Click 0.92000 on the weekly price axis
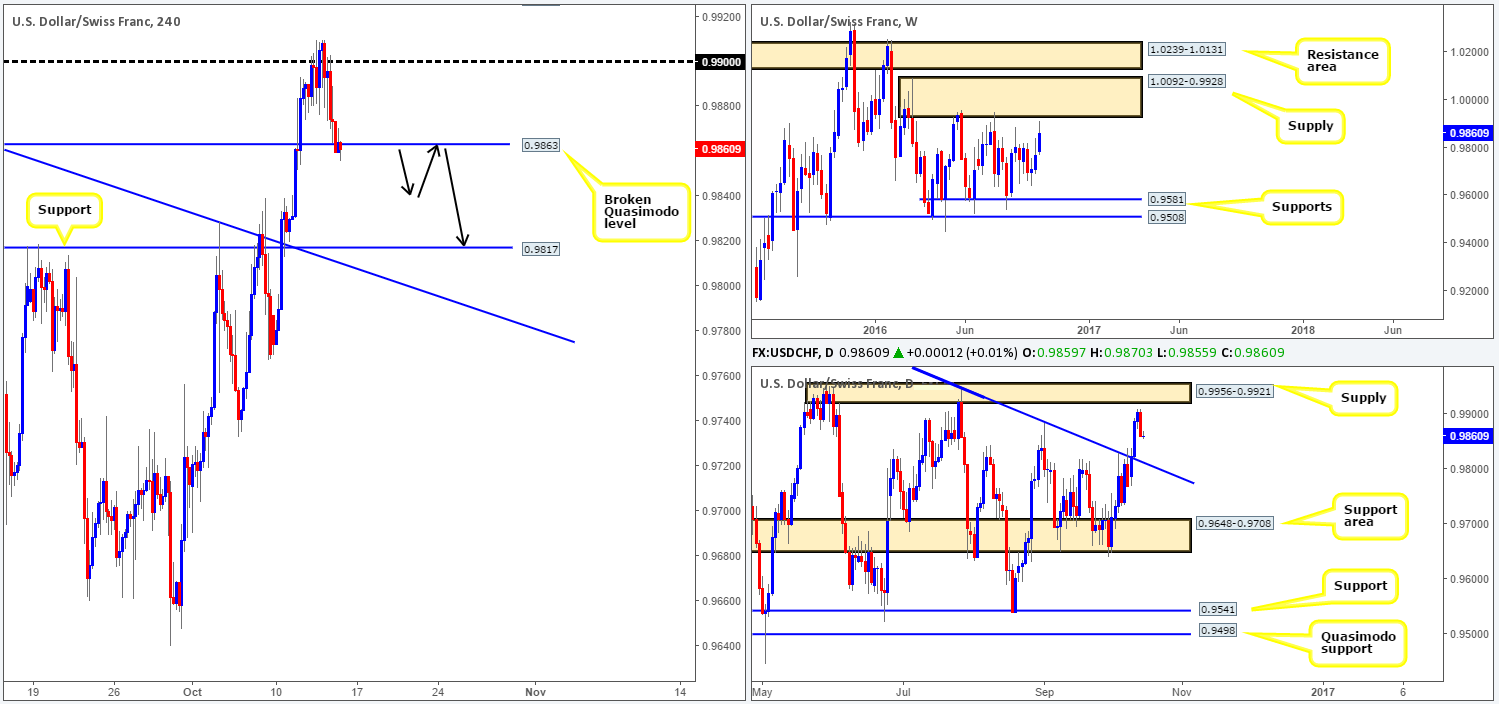The height and width of the screenshot is (704, 1499). (1469, 291)
